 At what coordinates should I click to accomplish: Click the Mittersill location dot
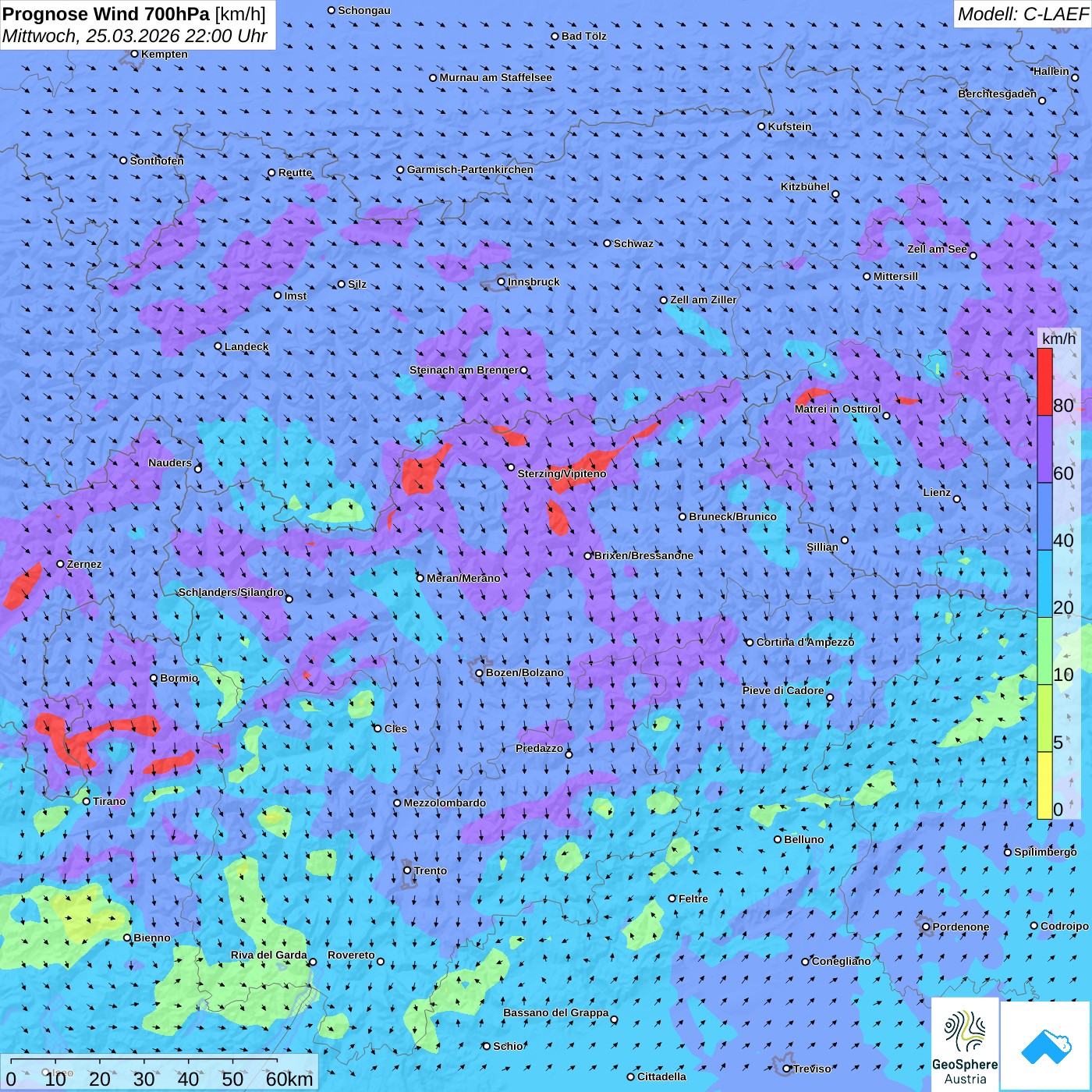tap(867, 276)
